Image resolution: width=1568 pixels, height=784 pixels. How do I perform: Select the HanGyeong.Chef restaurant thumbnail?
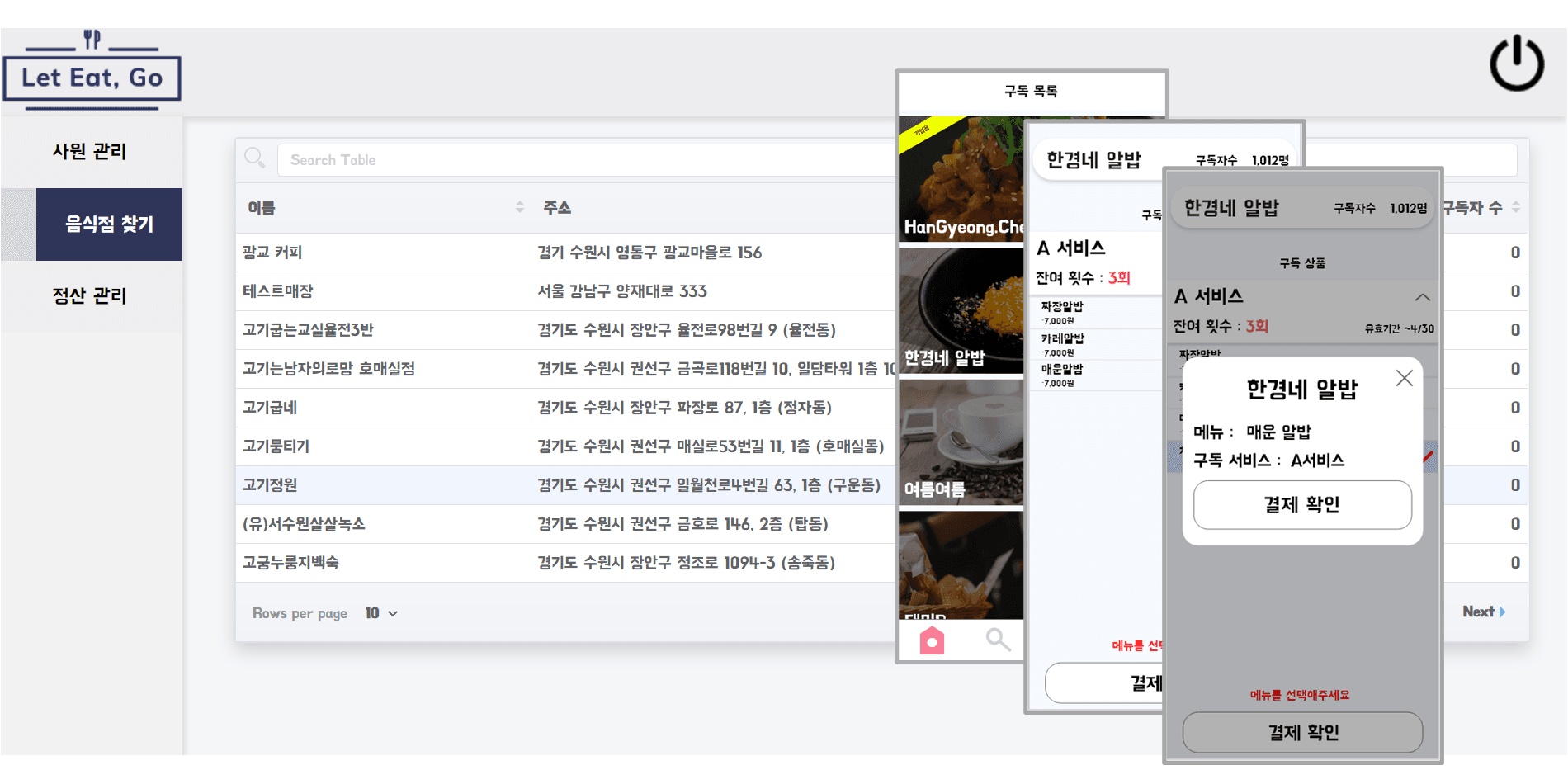pos(961,179)
